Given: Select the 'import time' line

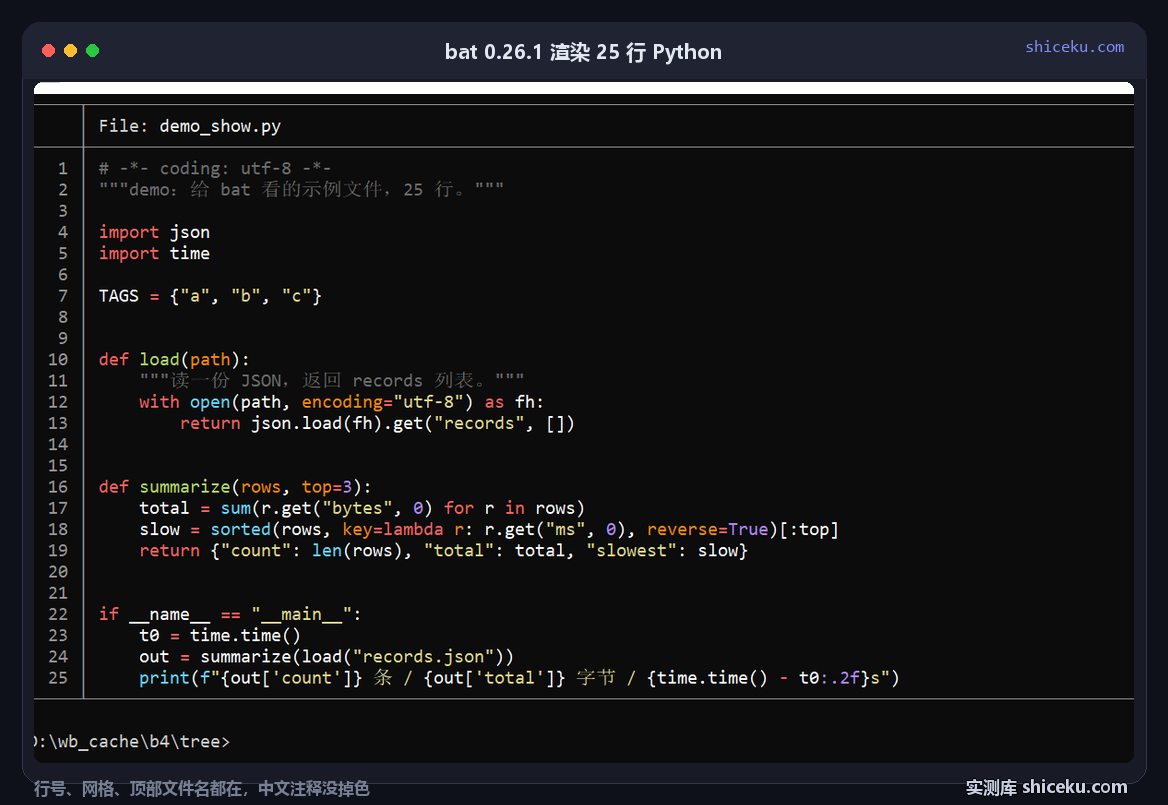Looking at the screenshot, I should point(154,253).
